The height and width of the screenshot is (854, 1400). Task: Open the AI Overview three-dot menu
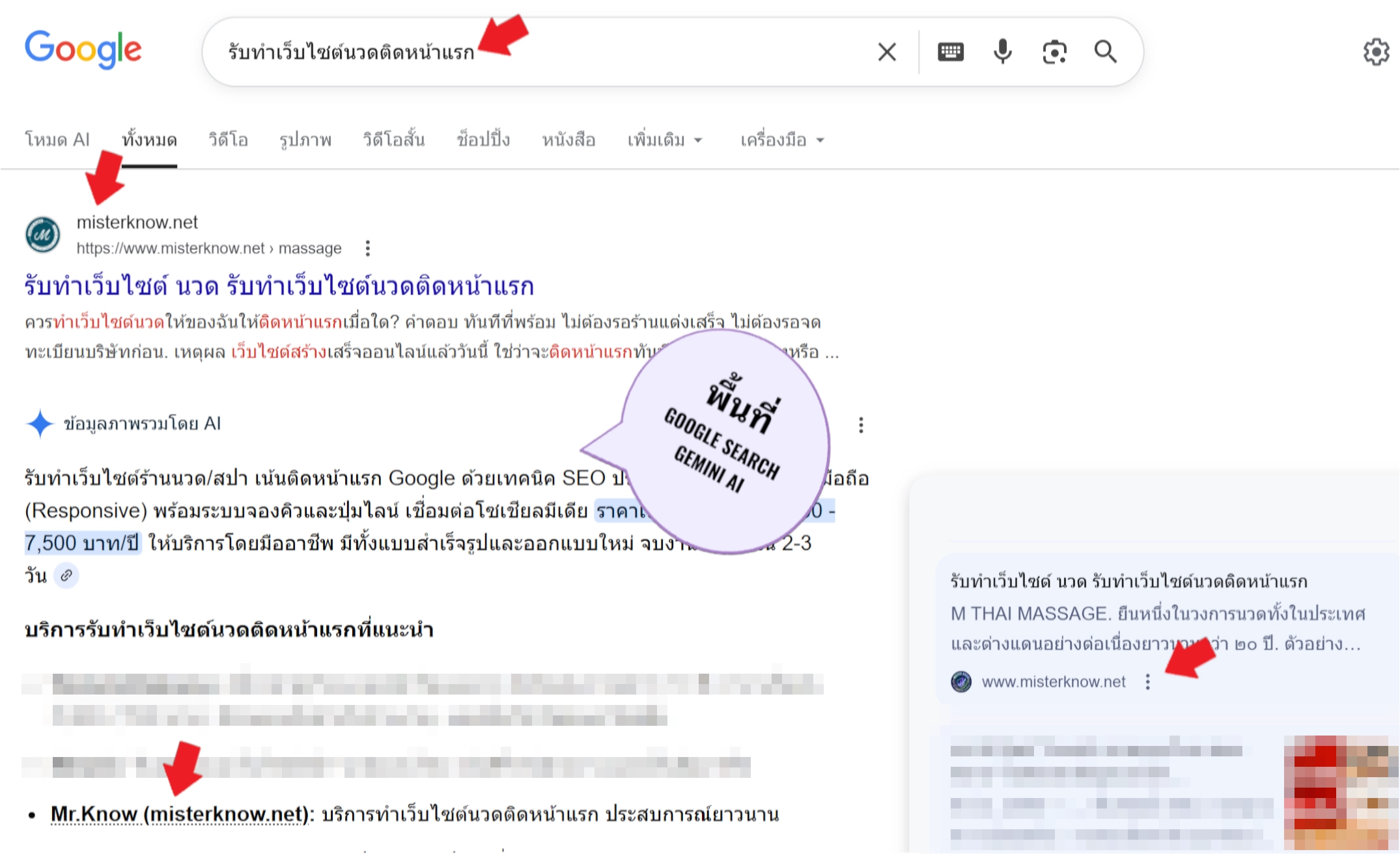click(861, 425)
